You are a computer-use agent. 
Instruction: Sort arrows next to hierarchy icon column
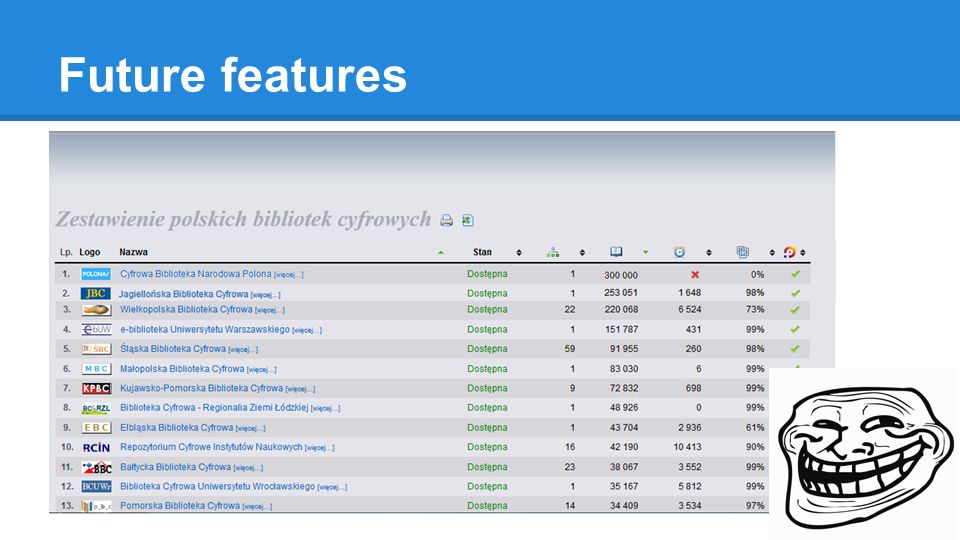(x=582, y=252)
